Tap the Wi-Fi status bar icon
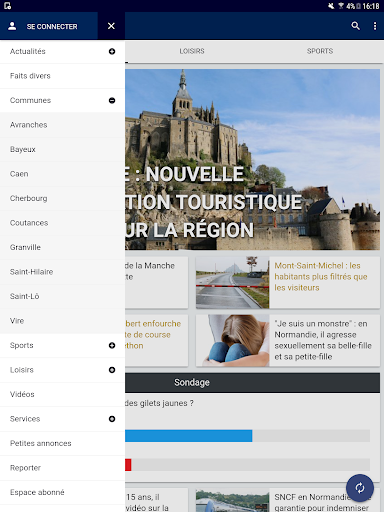 click(341, 6)
